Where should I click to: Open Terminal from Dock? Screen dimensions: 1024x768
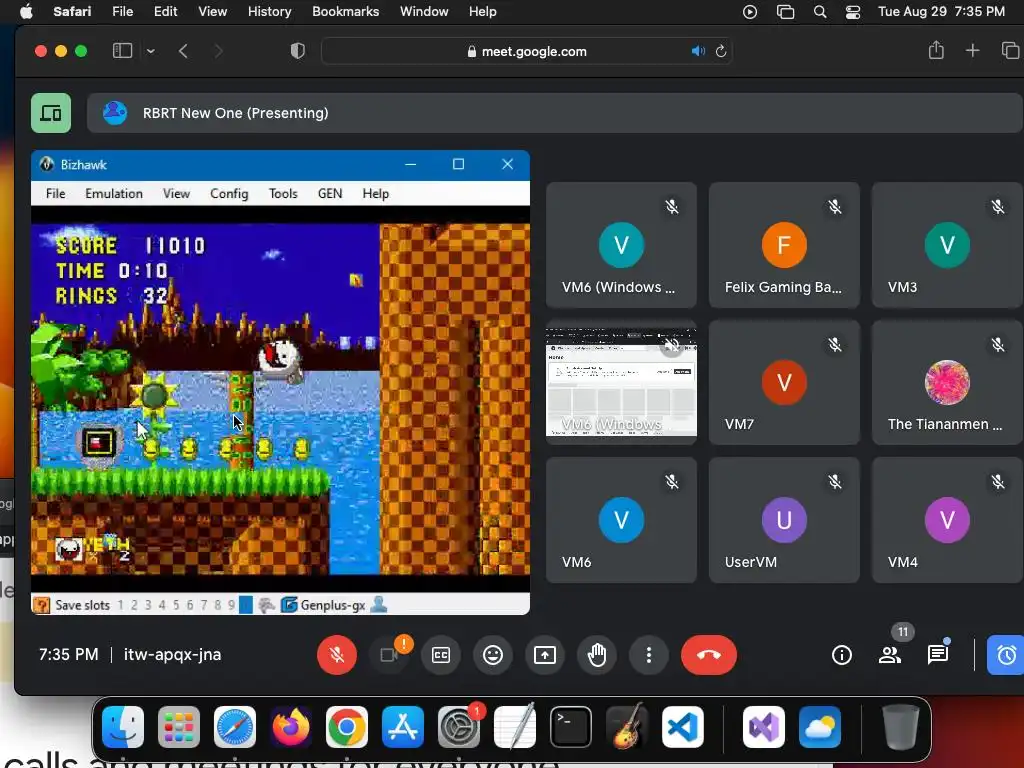coord(571,727)
